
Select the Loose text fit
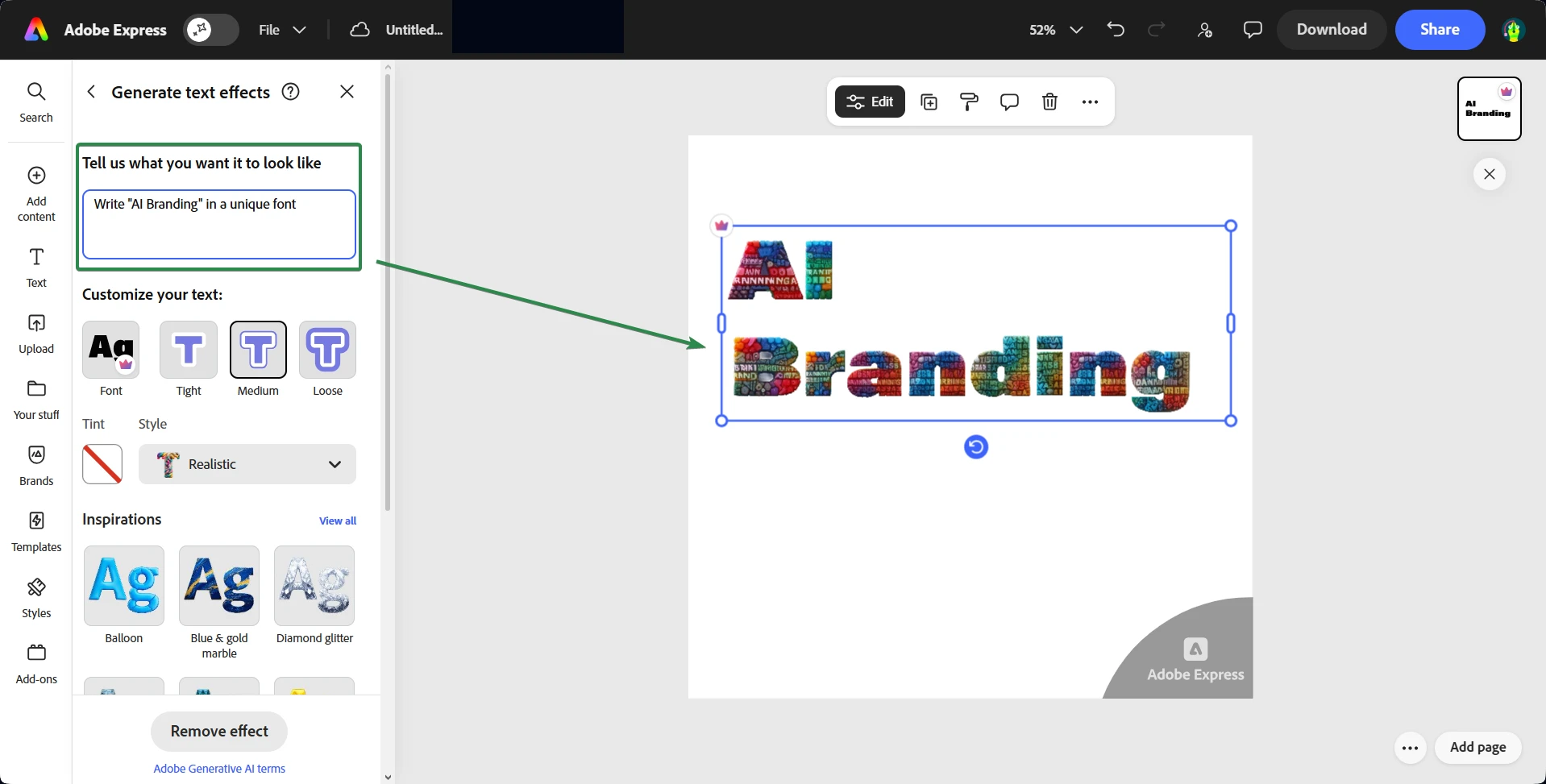point(327,350)
